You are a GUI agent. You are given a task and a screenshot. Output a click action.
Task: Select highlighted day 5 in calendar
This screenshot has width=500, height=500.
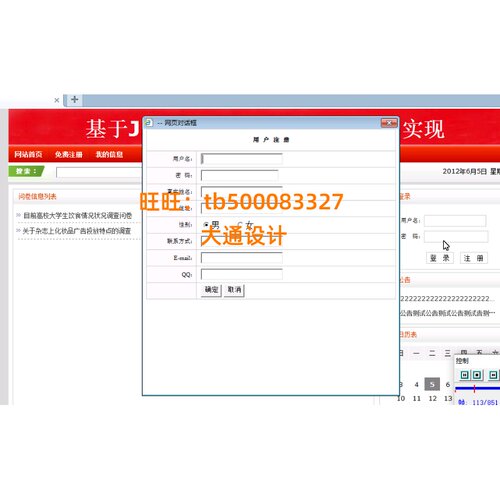(432, 384)
